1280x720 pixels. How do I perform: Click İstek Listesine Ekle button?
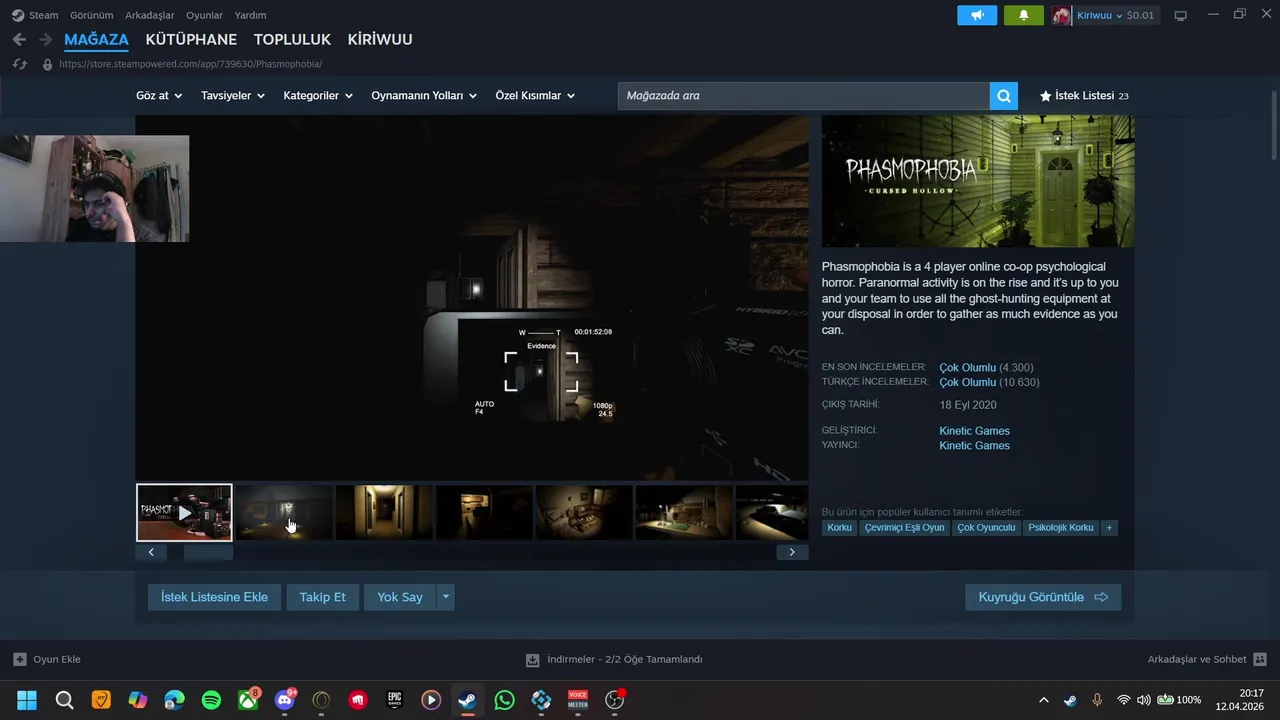(x=214, y=597)
